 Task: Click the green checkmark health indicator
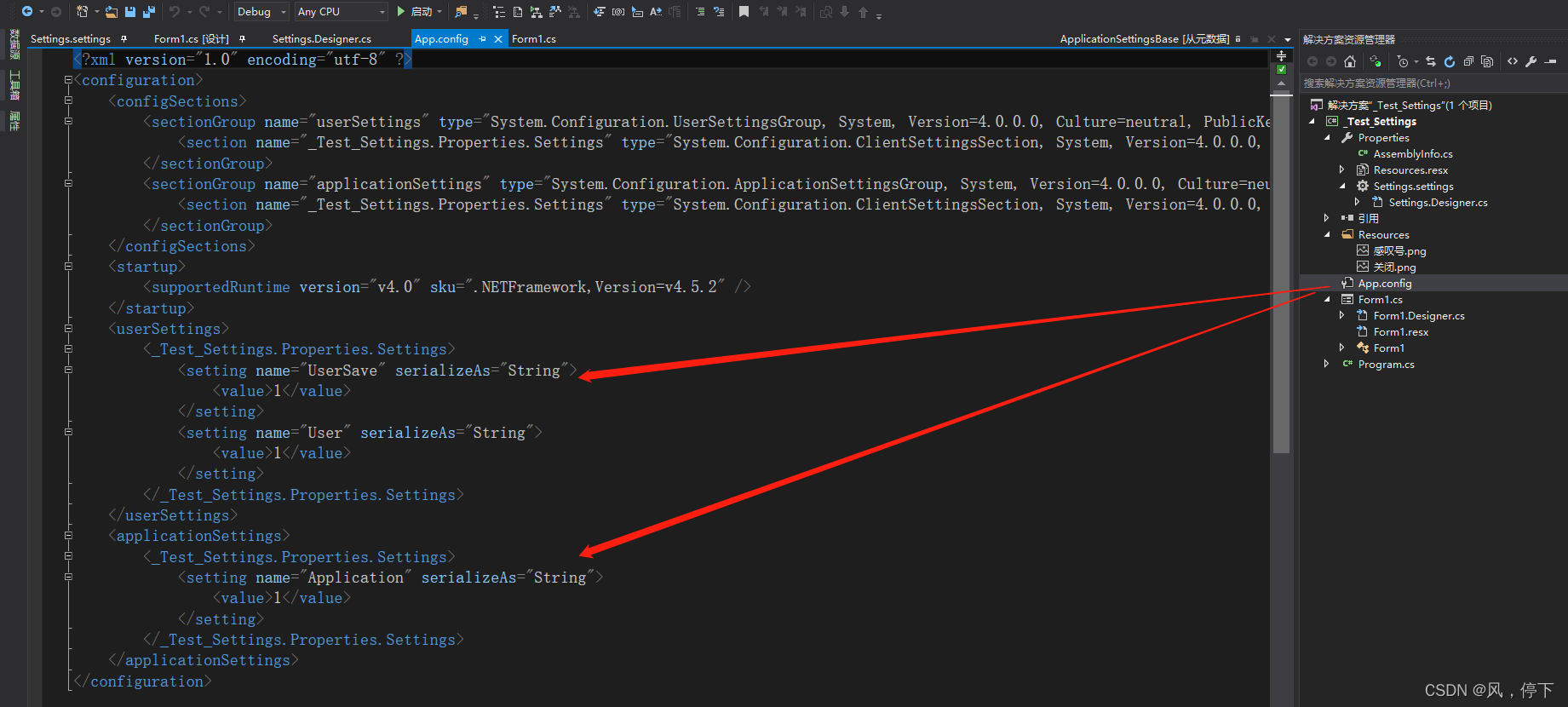point(1281,70)
